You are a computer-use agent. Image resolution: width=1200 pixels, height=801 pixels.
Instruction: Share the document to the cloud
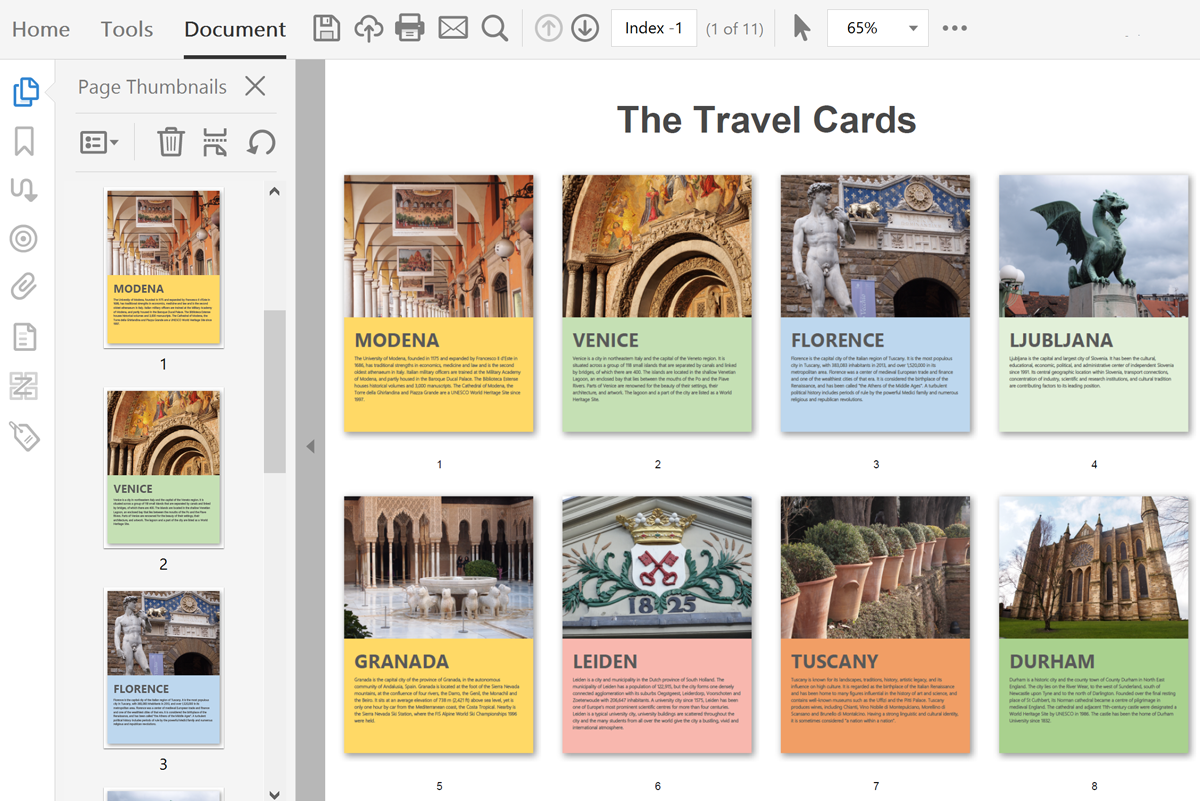368,28
